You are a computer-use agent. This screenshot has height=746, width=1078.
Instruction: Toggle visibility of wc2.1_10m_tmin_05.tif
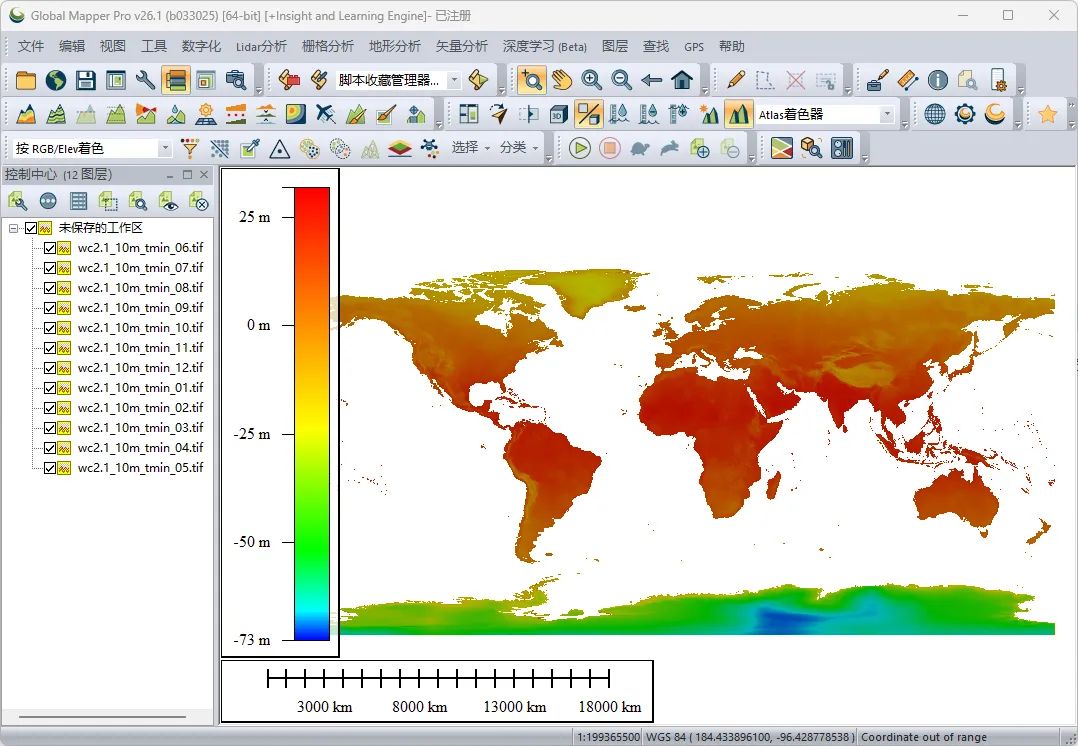point(50,468)
